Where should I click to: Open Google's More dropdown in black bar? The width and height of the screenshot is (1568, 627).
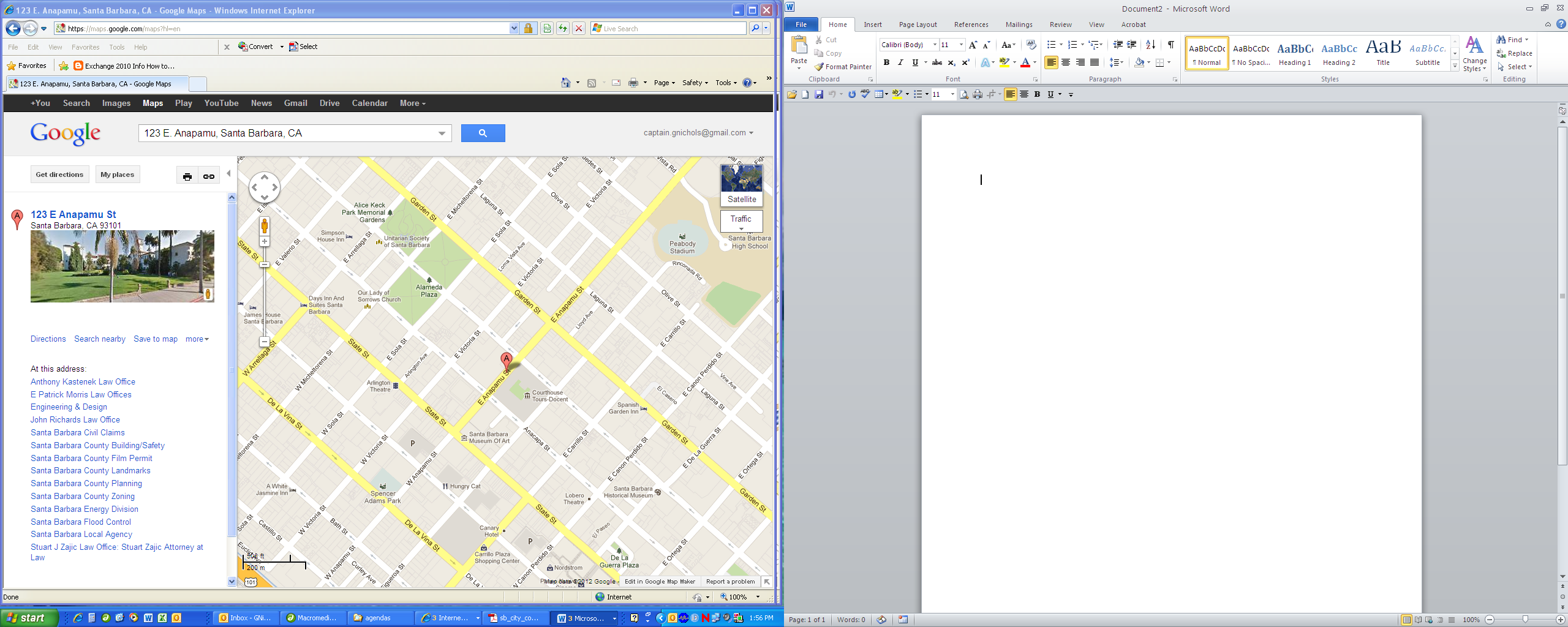(412, 103)
